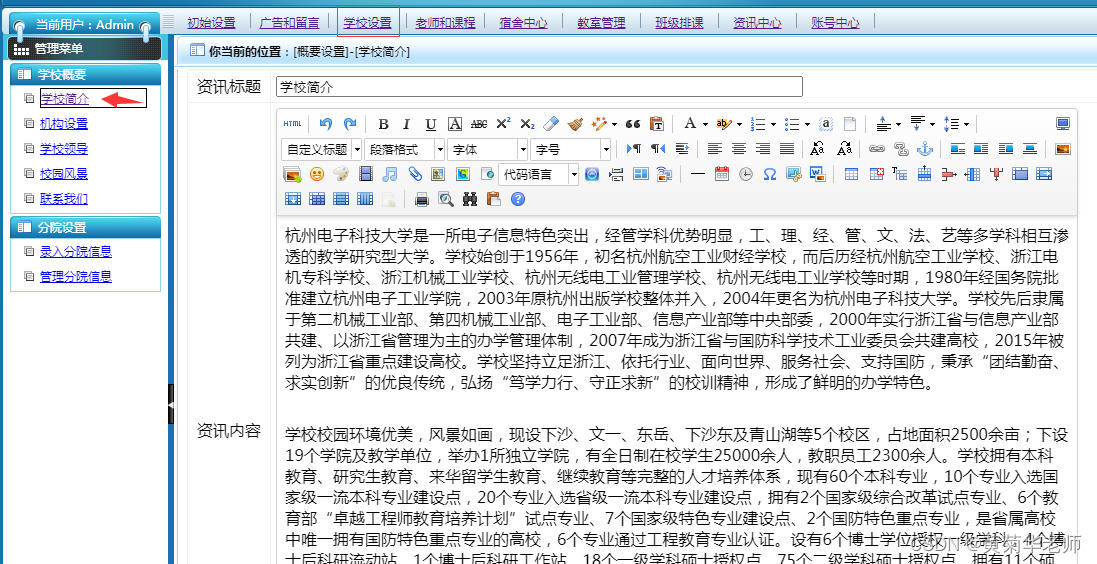Insert time with clock icon
The width and height of the screenshot is (1097, 564).
click(746, 174)
